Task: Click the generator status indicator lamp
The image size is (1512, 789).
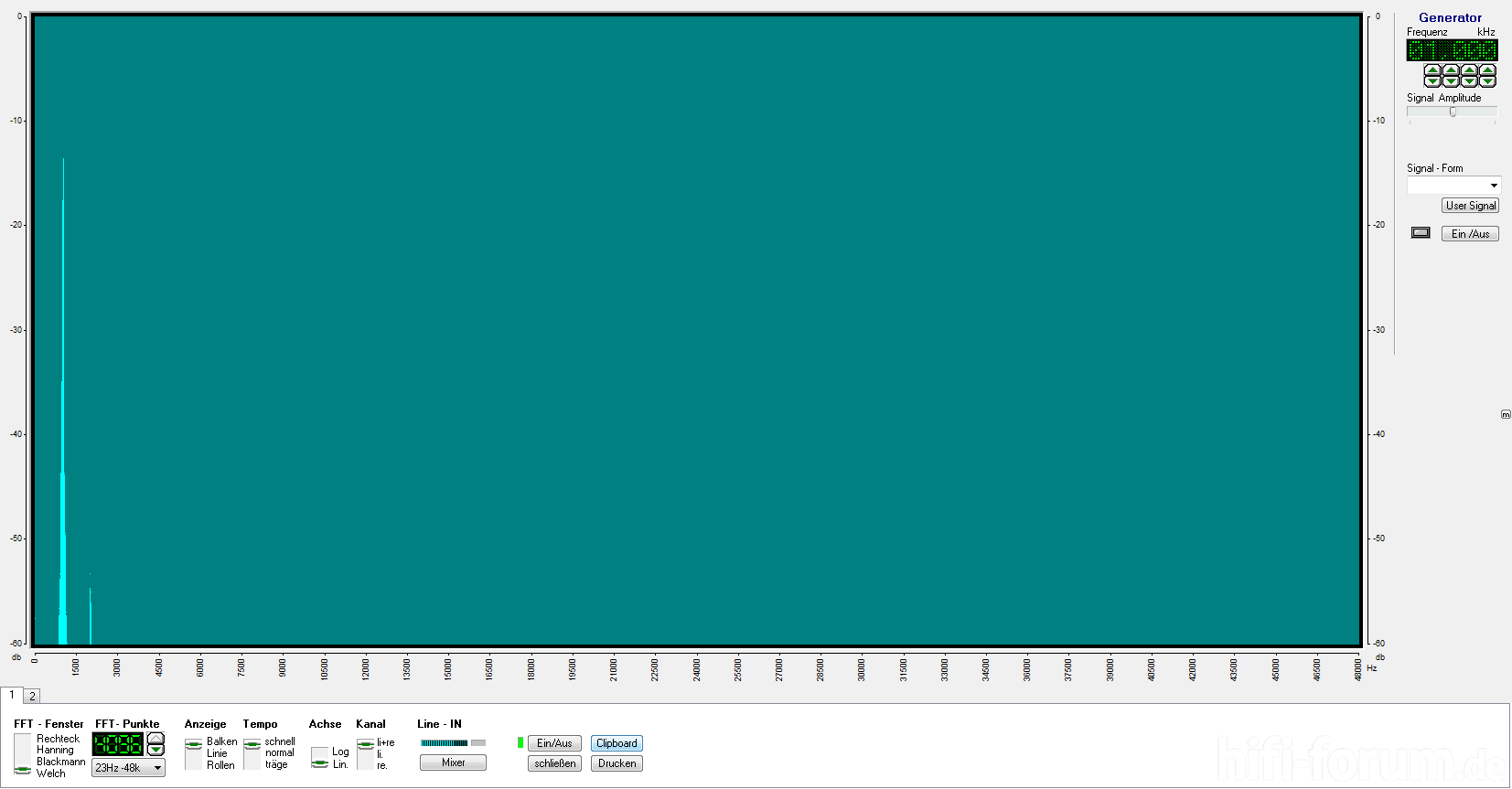Action: click(1421, 232)
